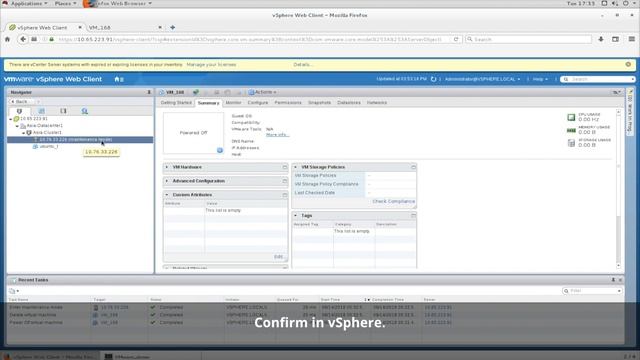Expand the Advanced Configuration section
Screen dimensions: 640x360
(x=167, y=181)
